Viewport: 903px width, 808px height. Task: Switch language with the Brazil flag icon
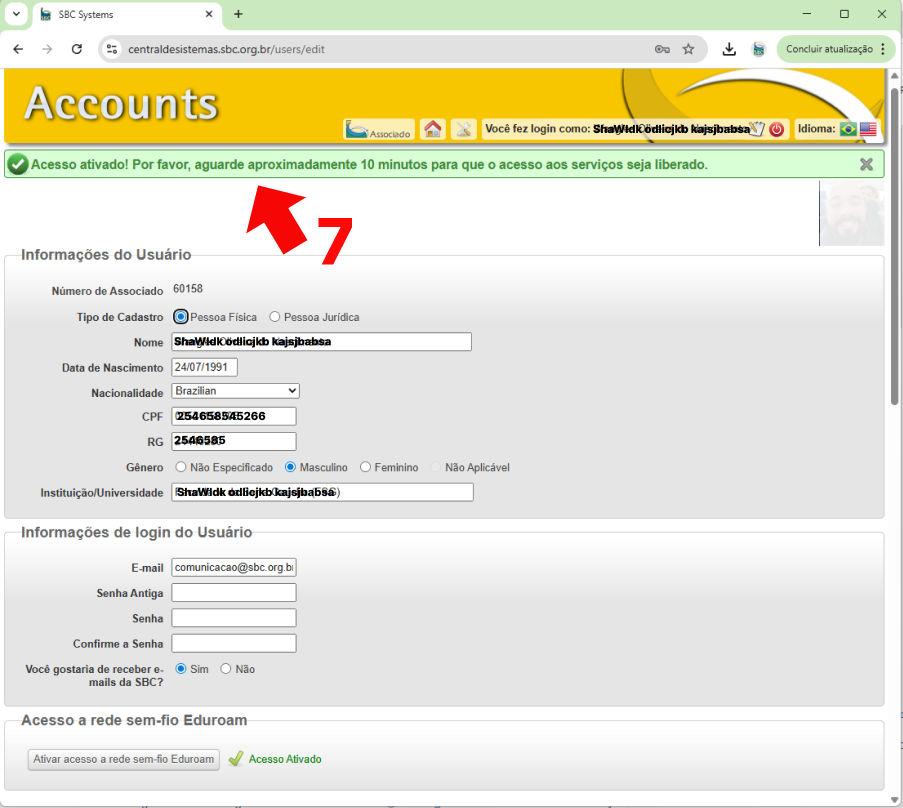(848, 129)
